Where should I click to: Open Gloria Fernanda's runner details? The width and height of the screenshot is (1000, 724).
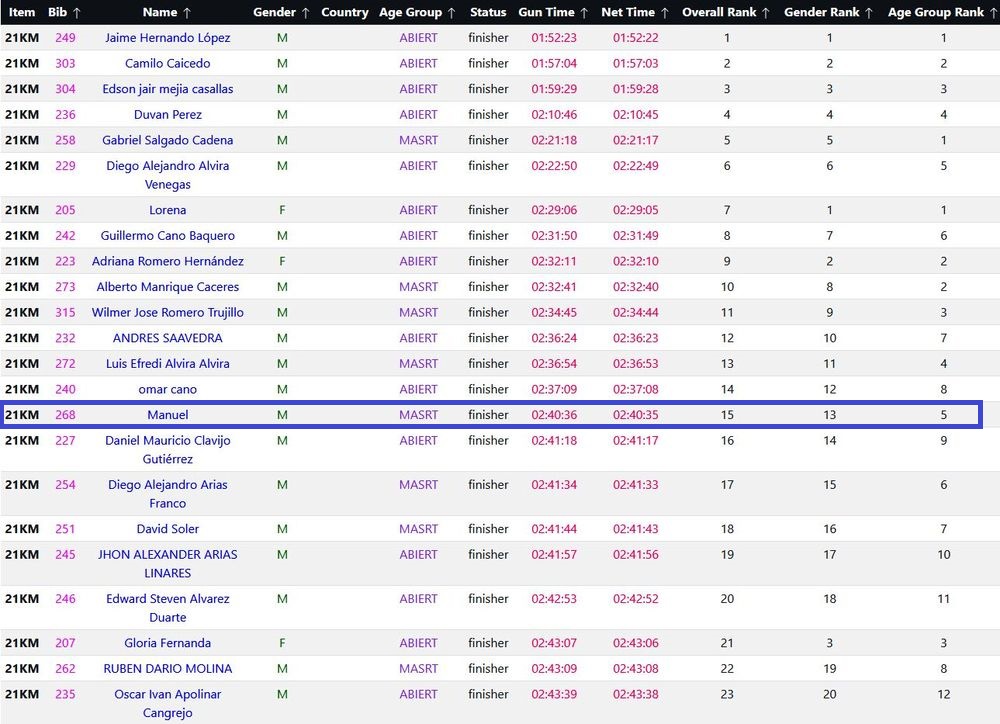tap(167, 643)
